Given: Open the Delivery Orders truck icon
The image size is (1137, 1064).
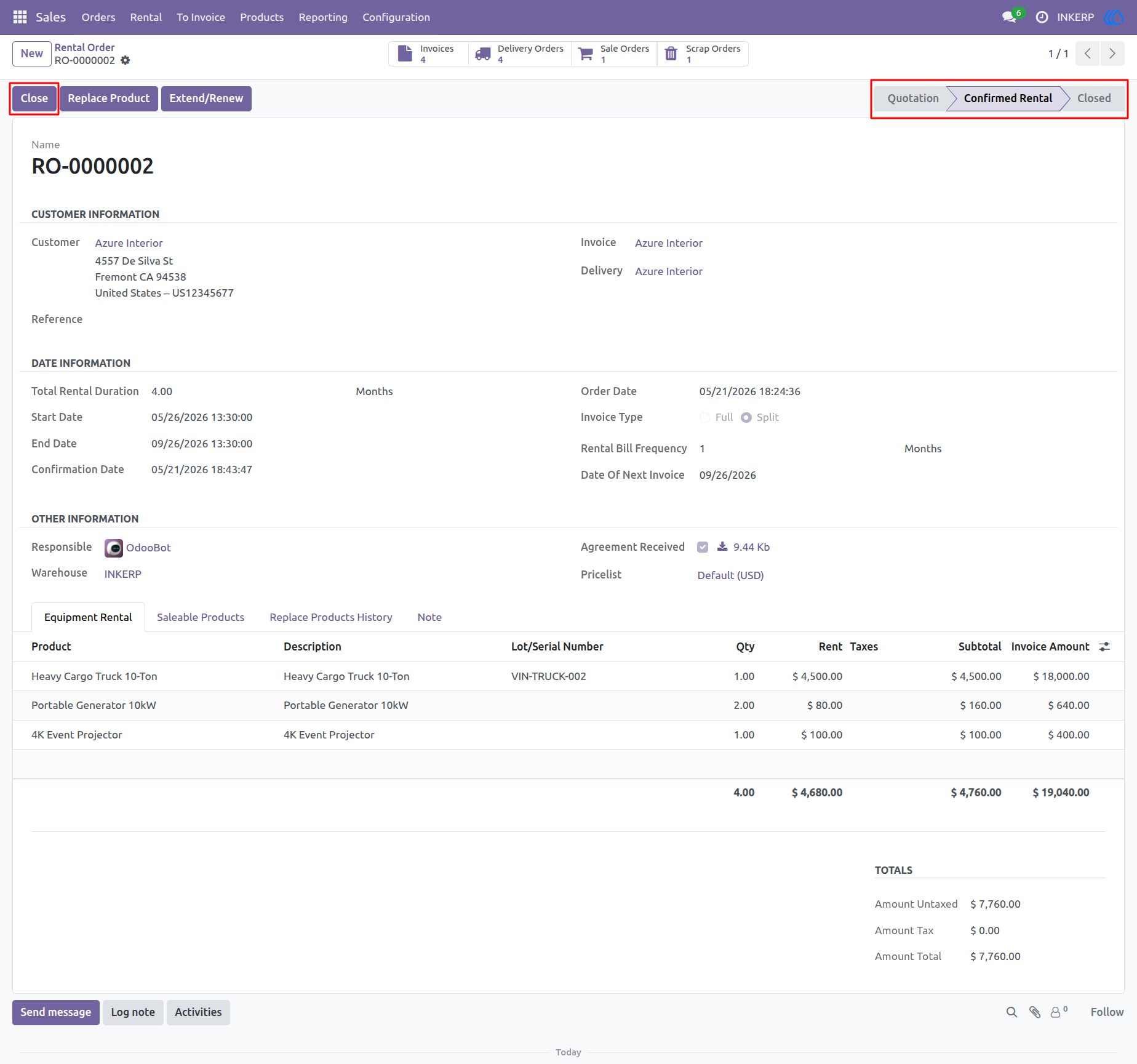Looking at the screenshot, I should [484, 54].
